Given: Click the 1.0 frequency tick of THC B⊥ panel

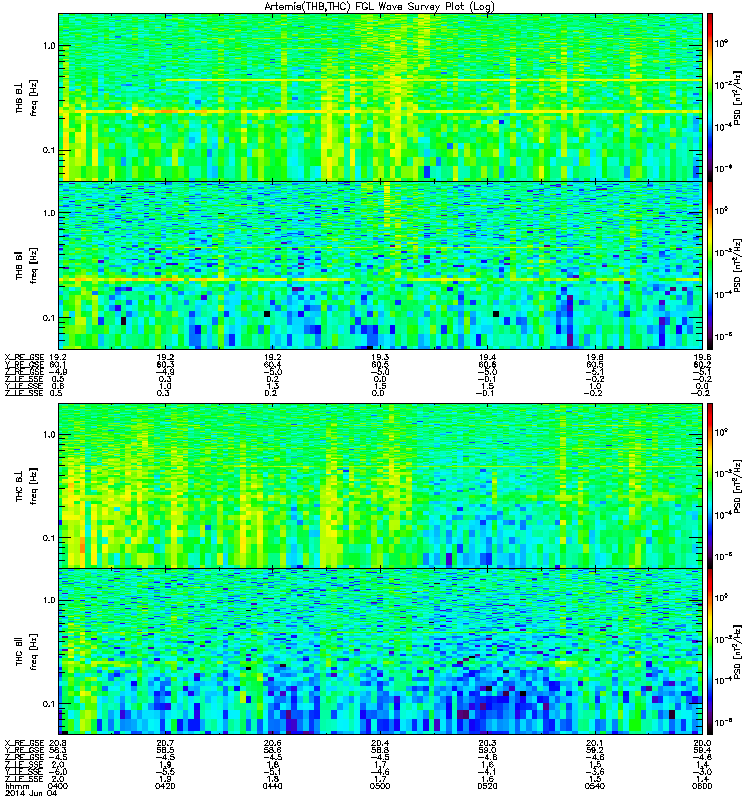Looking at the screenshot, I should tap(49, 435).
